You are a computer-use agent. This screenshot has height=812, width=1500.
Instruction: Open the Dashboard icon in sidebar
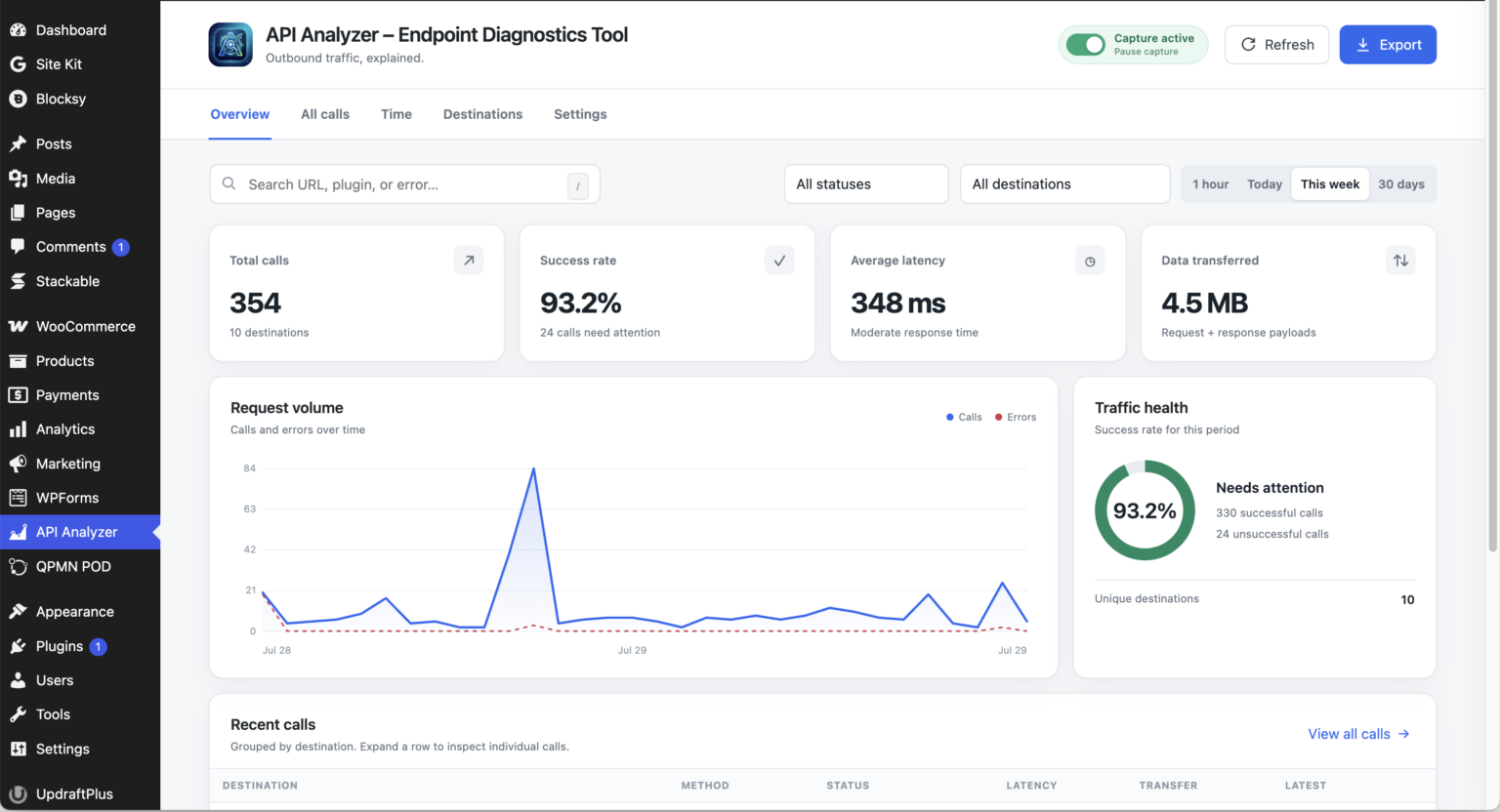[x=18, y=30]
